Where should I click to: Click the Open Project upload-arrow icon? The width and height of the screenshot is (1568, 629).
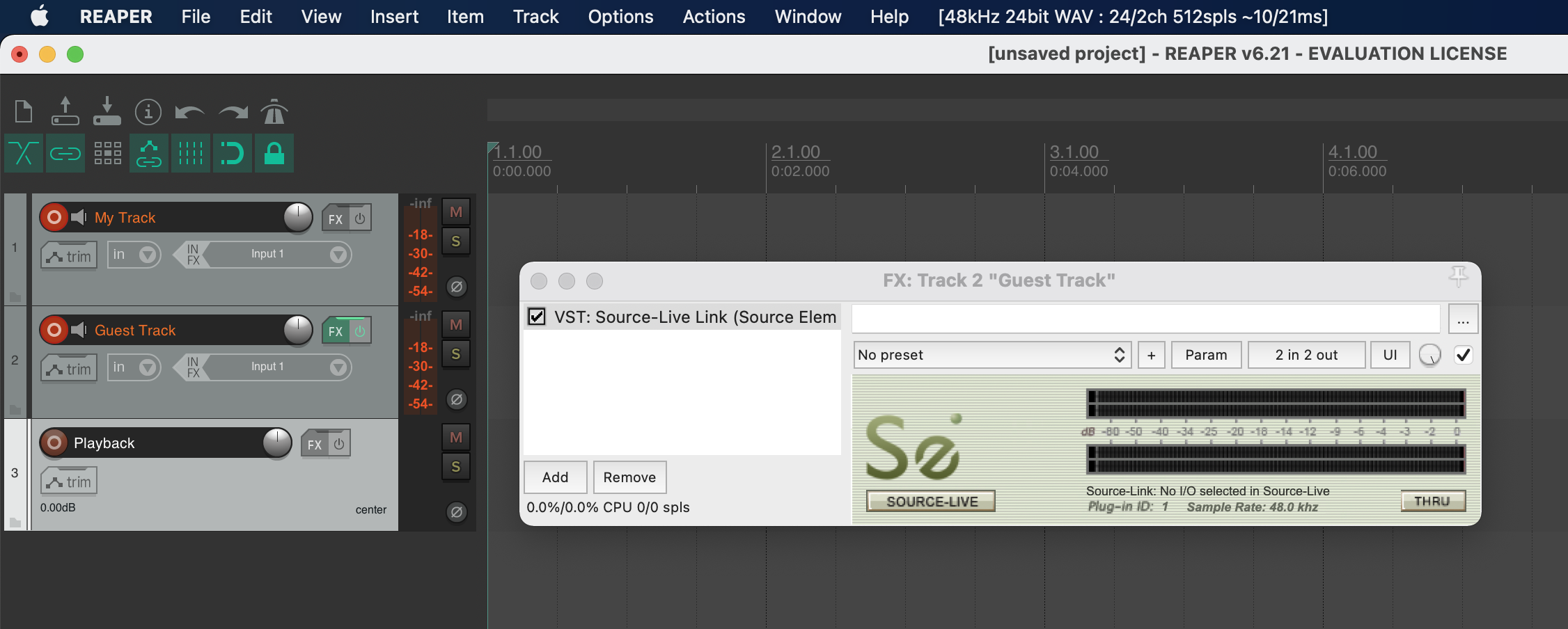tap(65, 111)
